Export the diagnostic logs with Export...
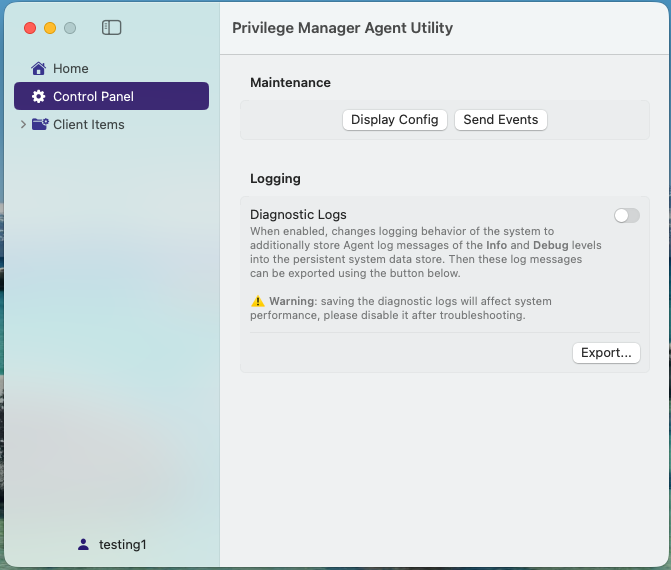This screenshot has width=671, height=570. [x=606, y=353]
